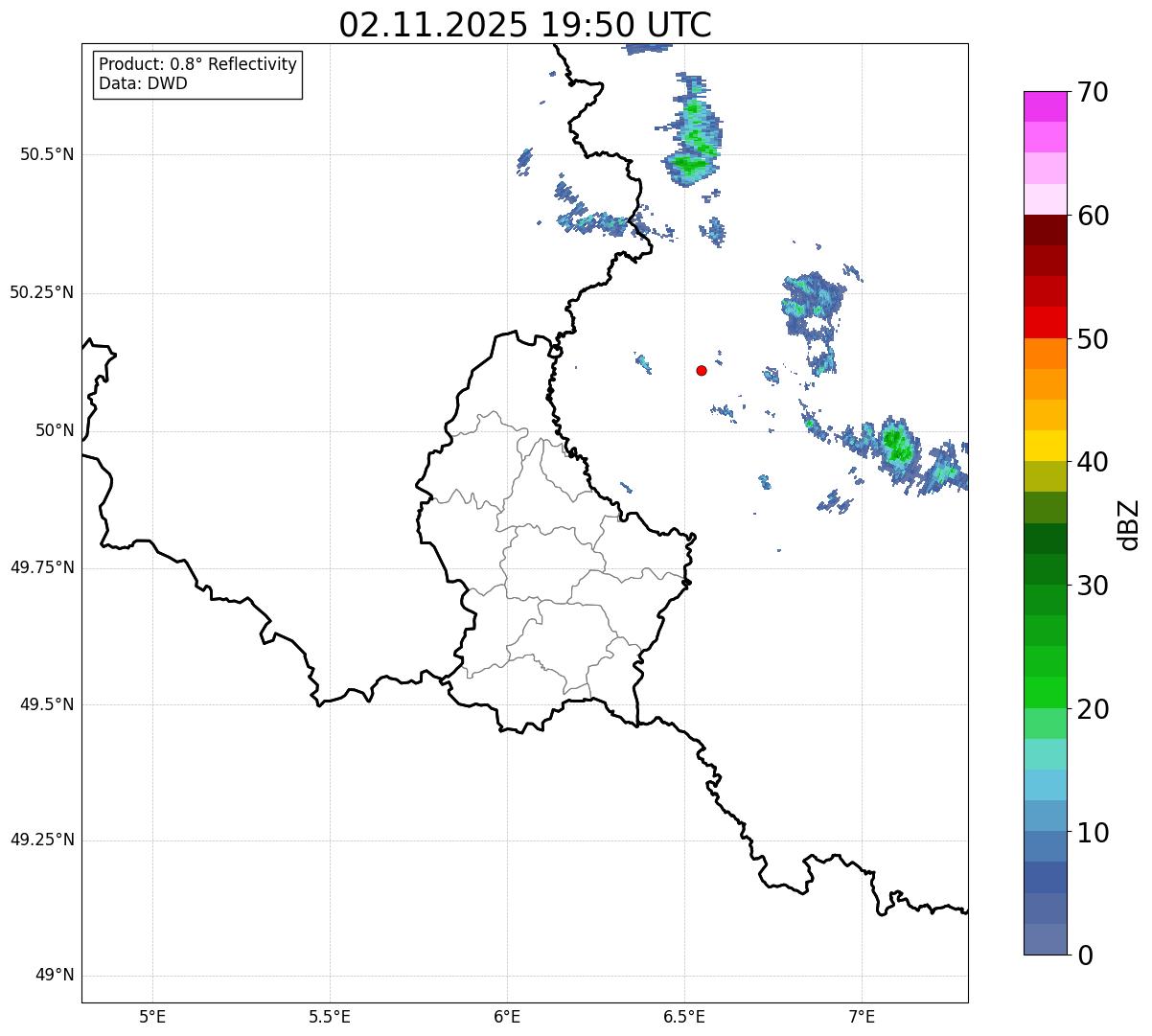
Task: Click the 0 tick on colorbar
Action: tap(1084, 955)
